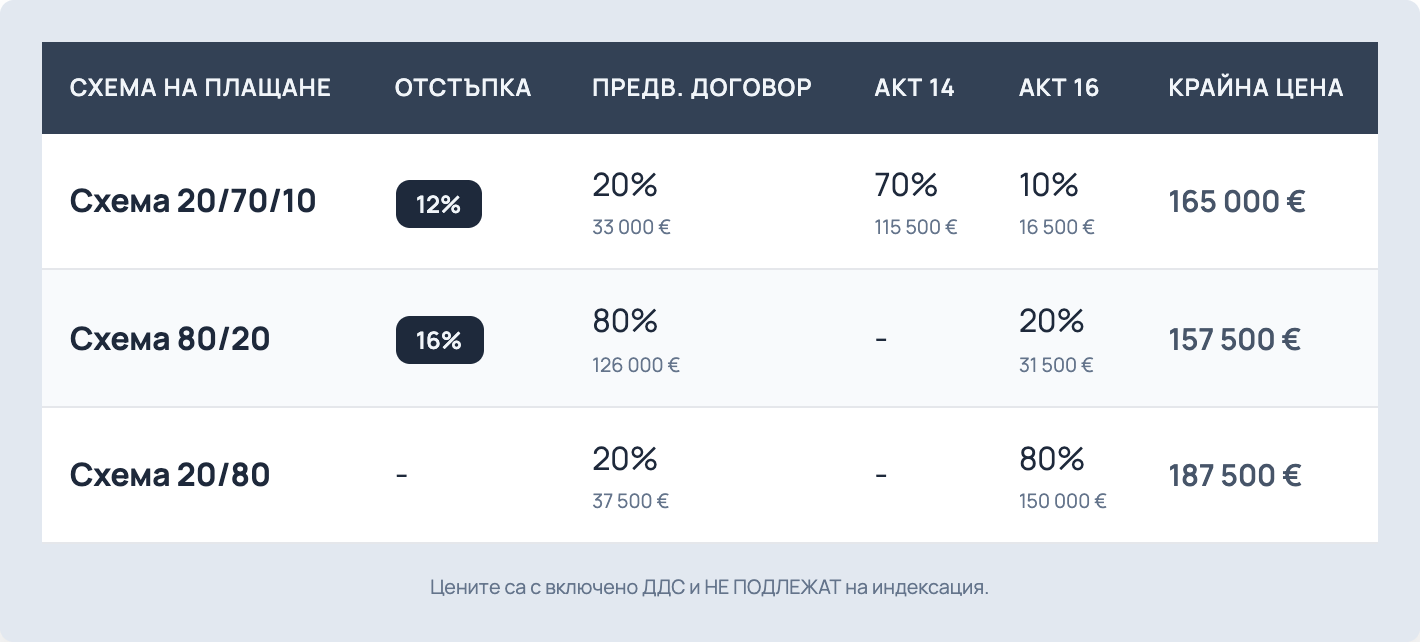Select the Схема 20/70/10 row title
1420x642 pixels.
click(193, 202)
